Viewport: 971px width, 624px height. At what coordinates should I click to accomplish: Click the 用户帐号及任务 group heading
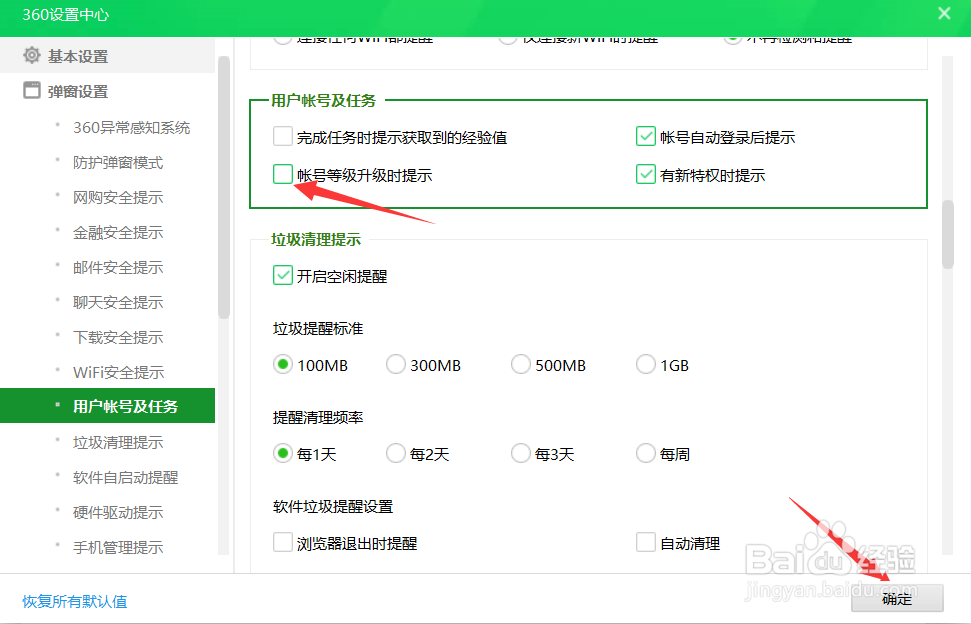[323, 100]
